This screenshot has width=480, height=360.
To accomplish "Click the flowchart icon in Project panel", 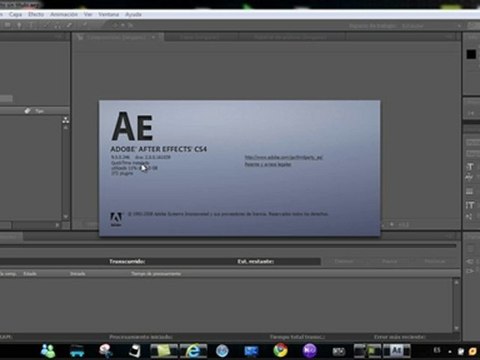I will [66, 120].
